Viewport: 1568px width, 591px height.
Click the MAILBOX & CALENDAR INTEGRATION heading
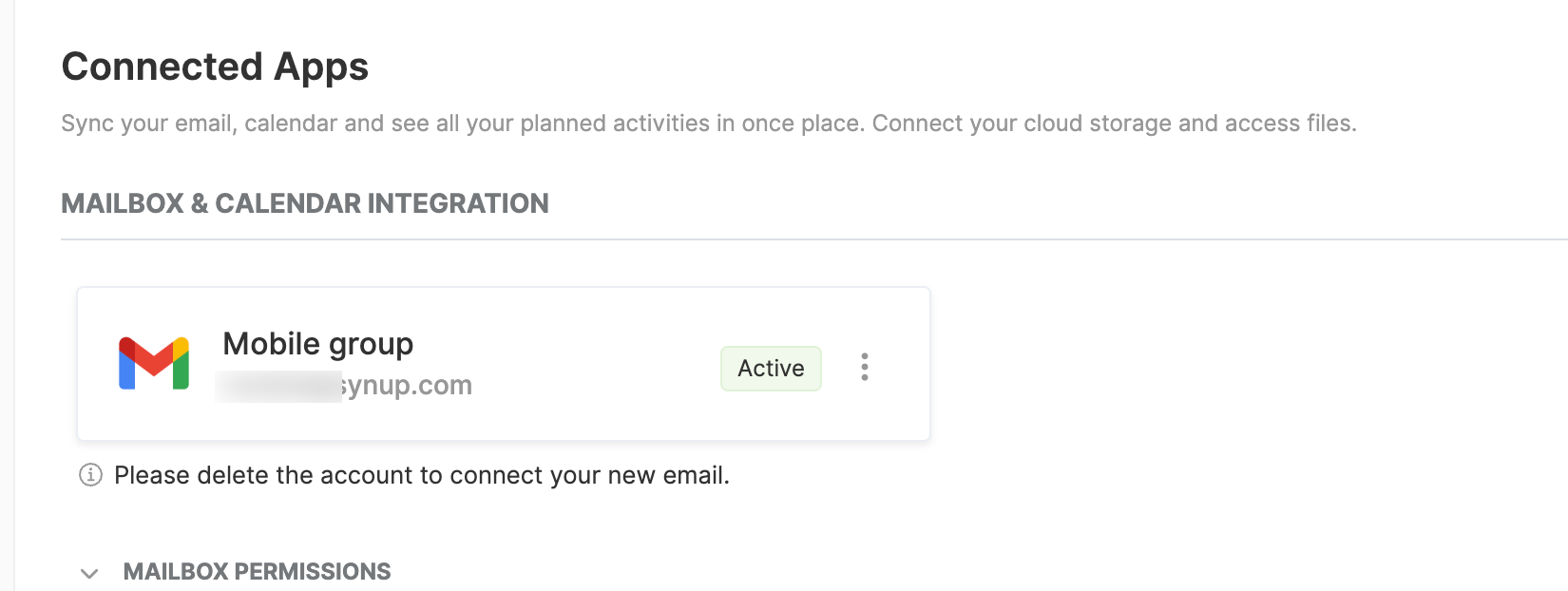305,203
